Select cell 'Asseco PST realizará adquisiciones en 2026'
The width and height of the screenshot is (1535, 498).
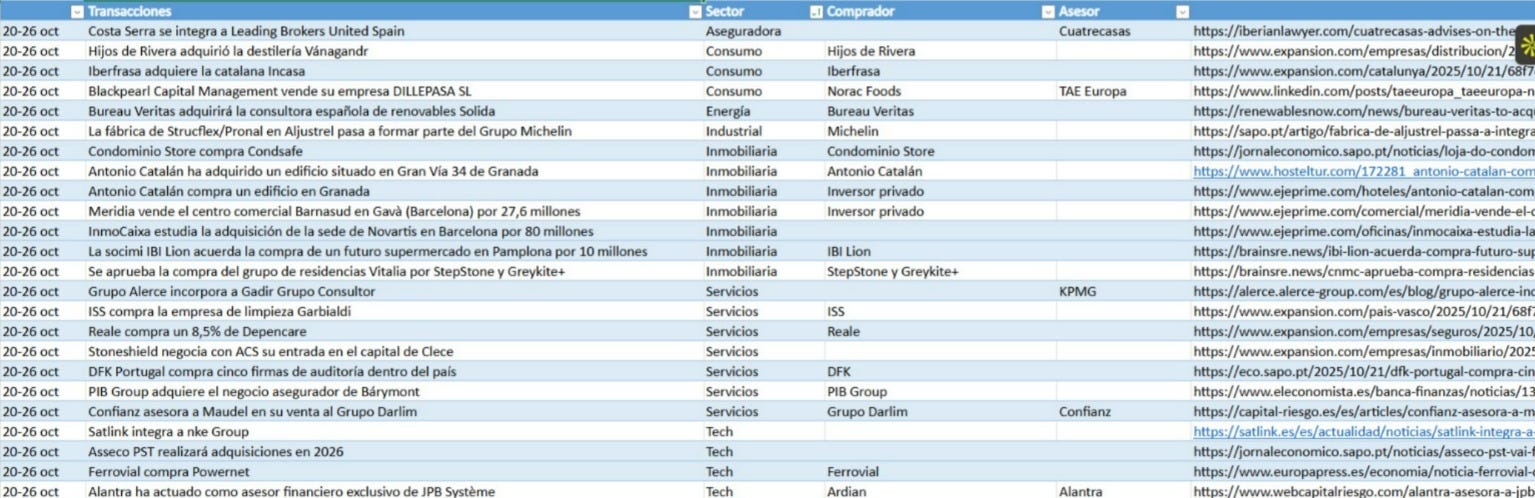coord(394,451)
